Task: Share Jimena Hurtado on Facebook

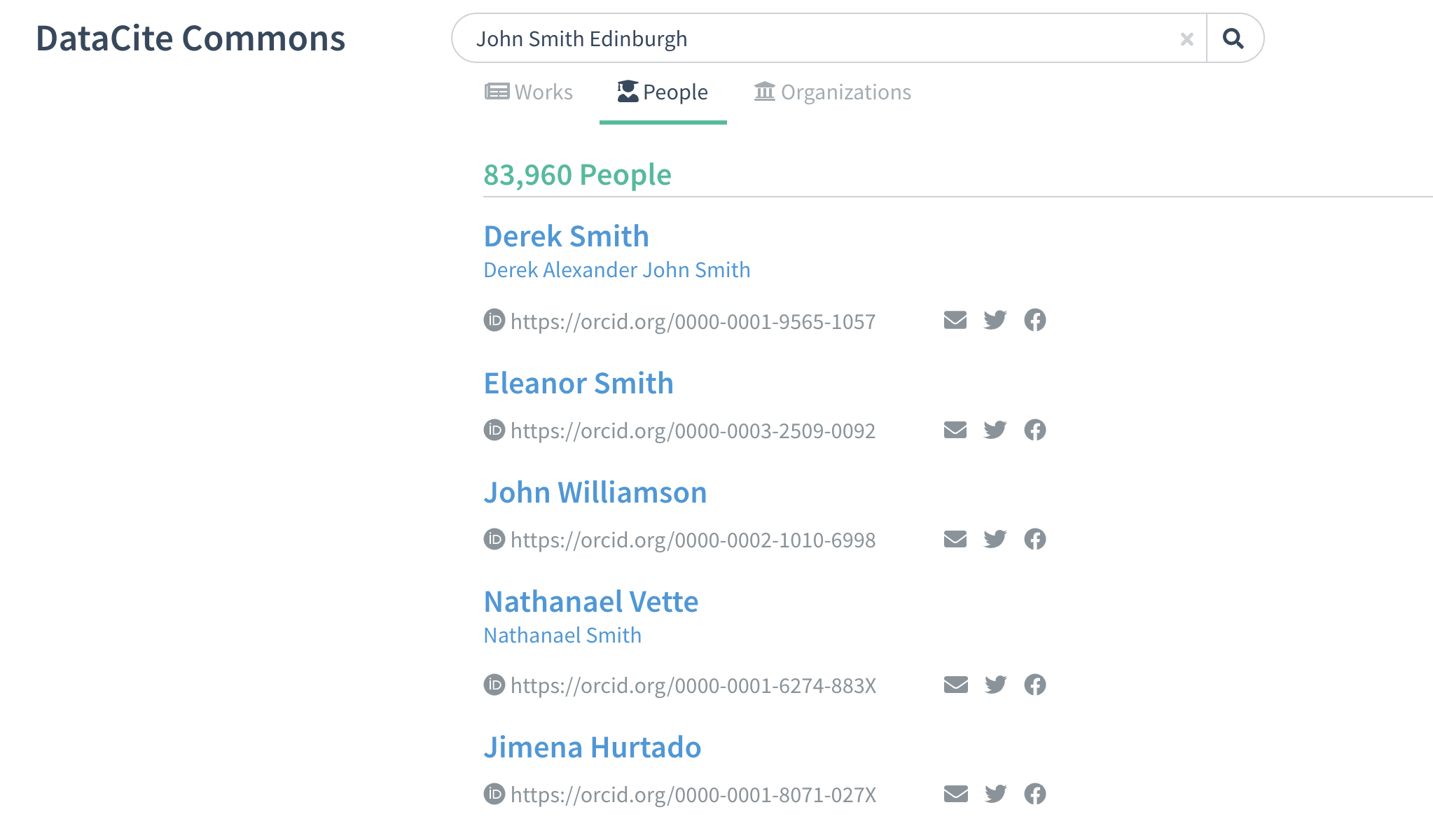Action: pyautogui.click(x=1035, y=794)
